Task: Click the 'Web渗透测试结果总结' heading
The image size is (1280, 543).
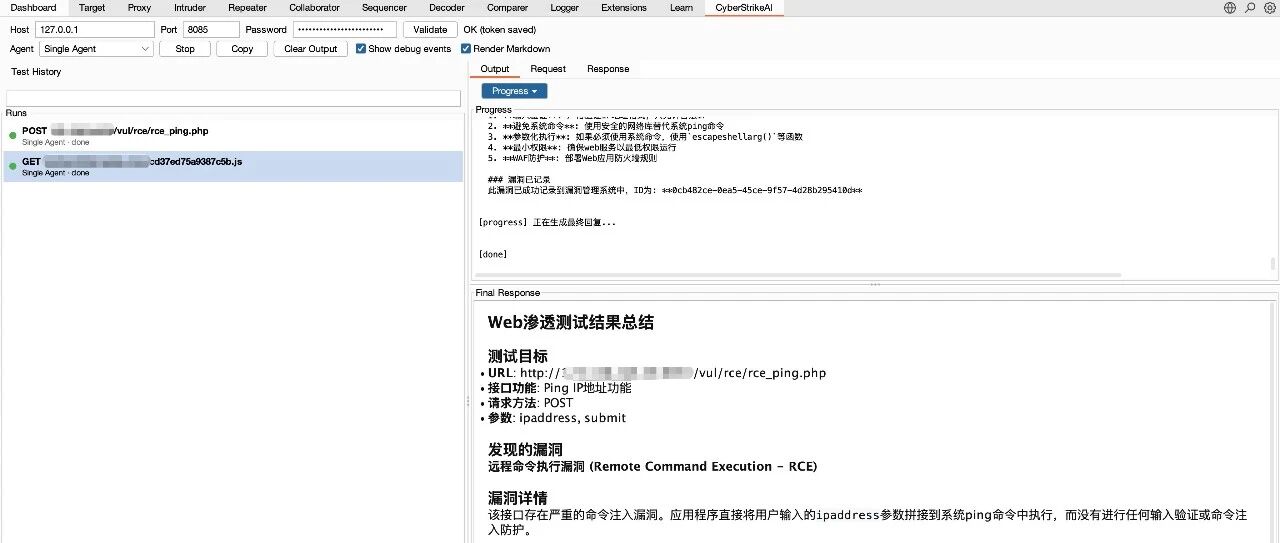Action: pyautogui.click(x=570, y=322)
